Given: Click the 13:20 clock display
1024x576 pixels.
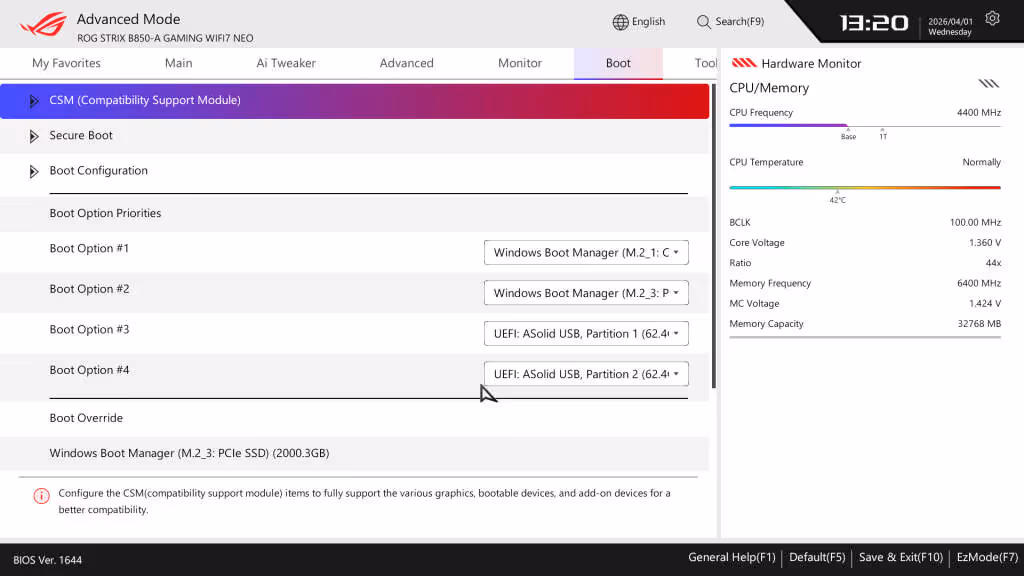Looking at the screenshot, I should pyautogui.click(x=873, y=24).
